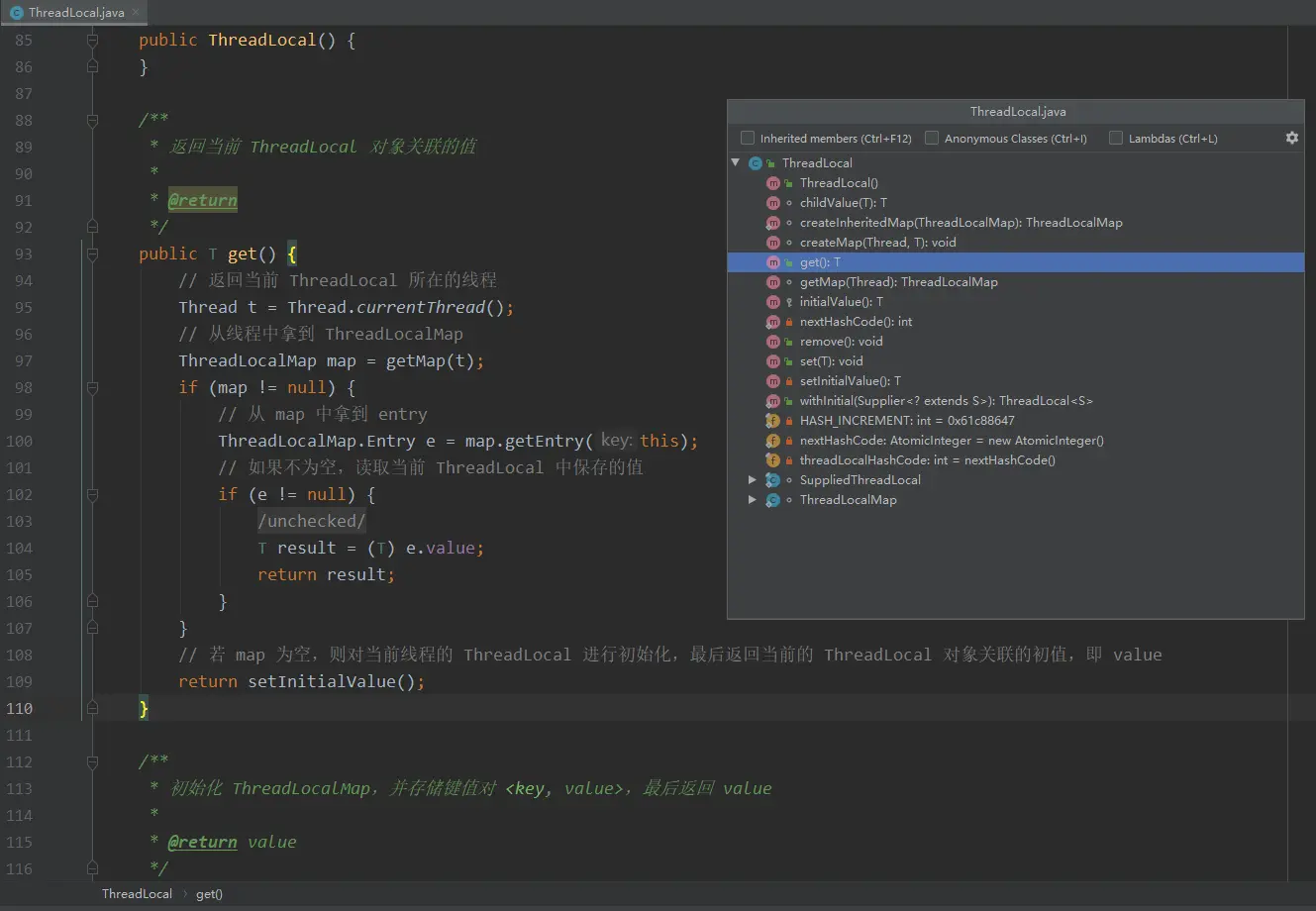
Task: Enable the Anonymous Classes checkbox
Action: pyautogui.click(x=932, y=138)
